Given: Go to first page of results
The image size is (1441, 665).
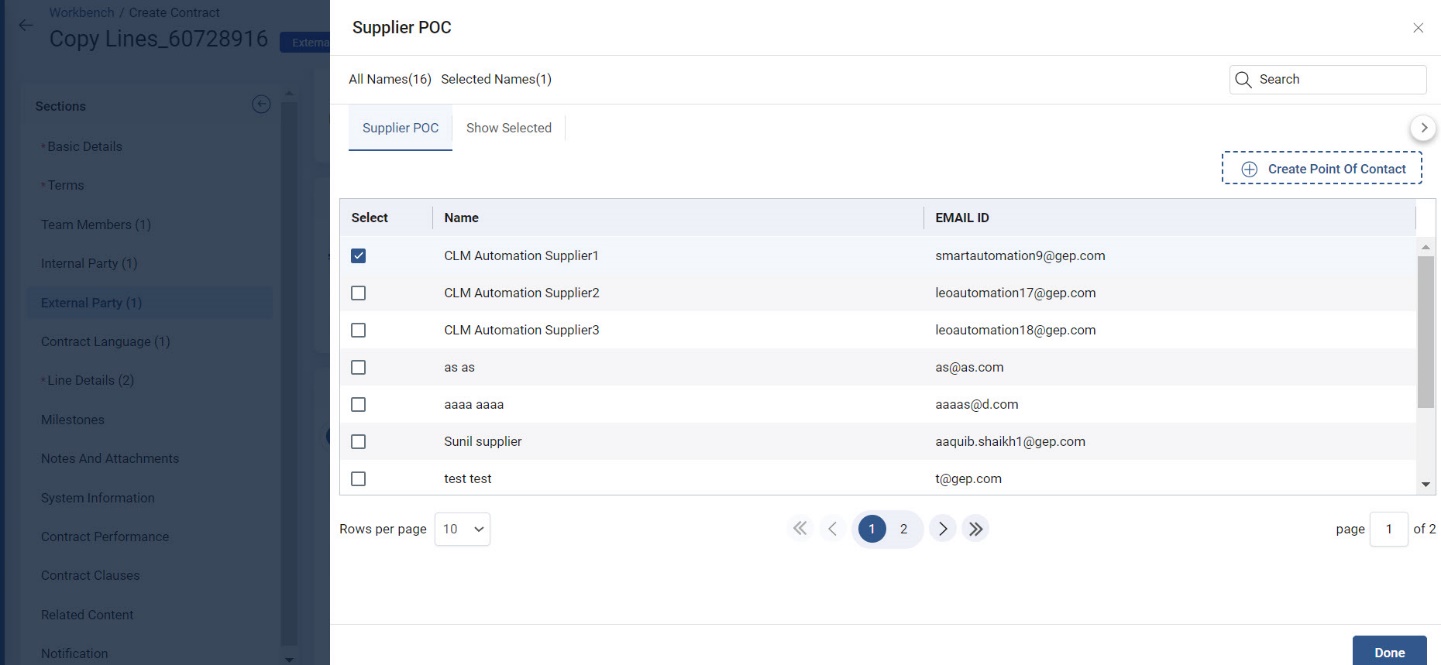Looking at the screenshot, I should pyautogui.click(x=799, y=529).
